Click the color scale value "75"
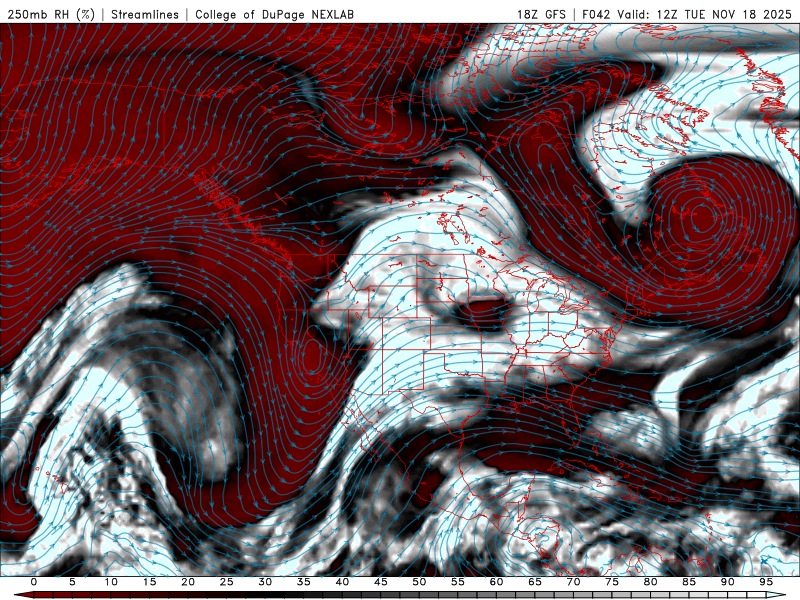The width and height of the screenshot is (800, 600). [x=612, y=582]
